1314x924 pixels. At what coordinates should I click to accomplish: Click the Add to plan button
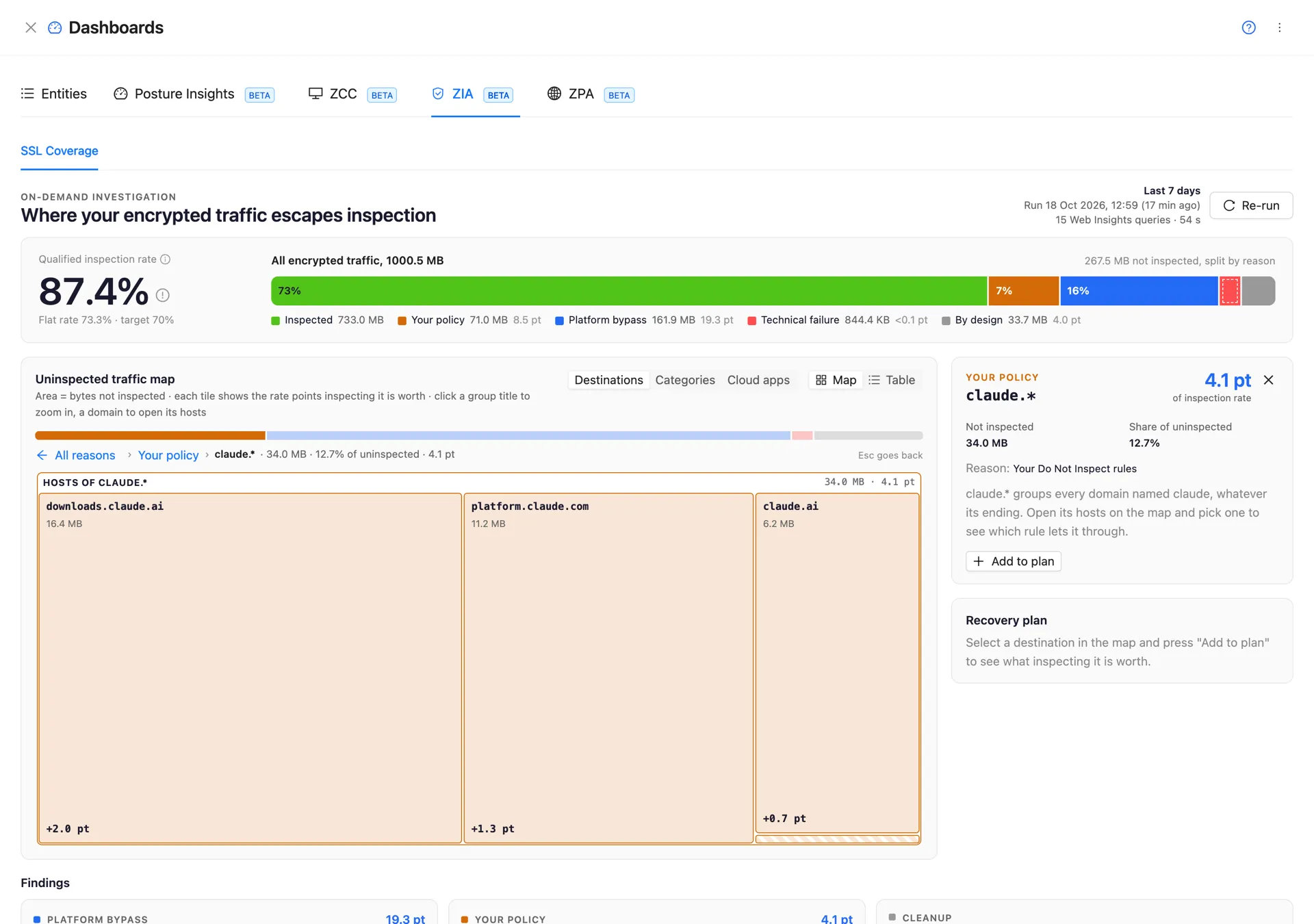(1014, 561)
